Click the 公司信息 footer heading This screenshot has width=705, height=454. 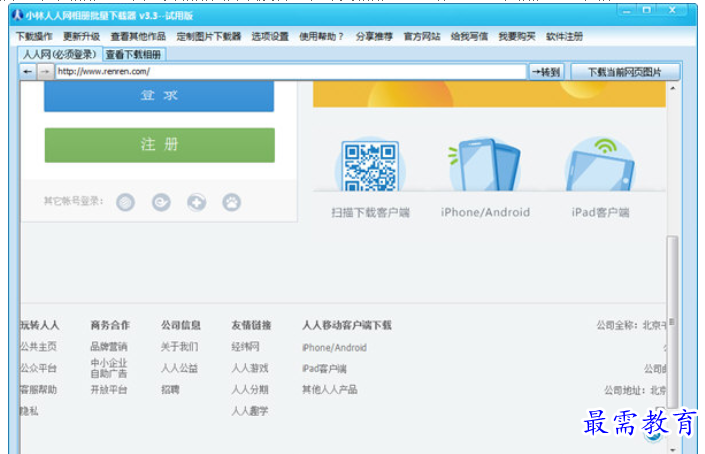click(x=181, y=325)
